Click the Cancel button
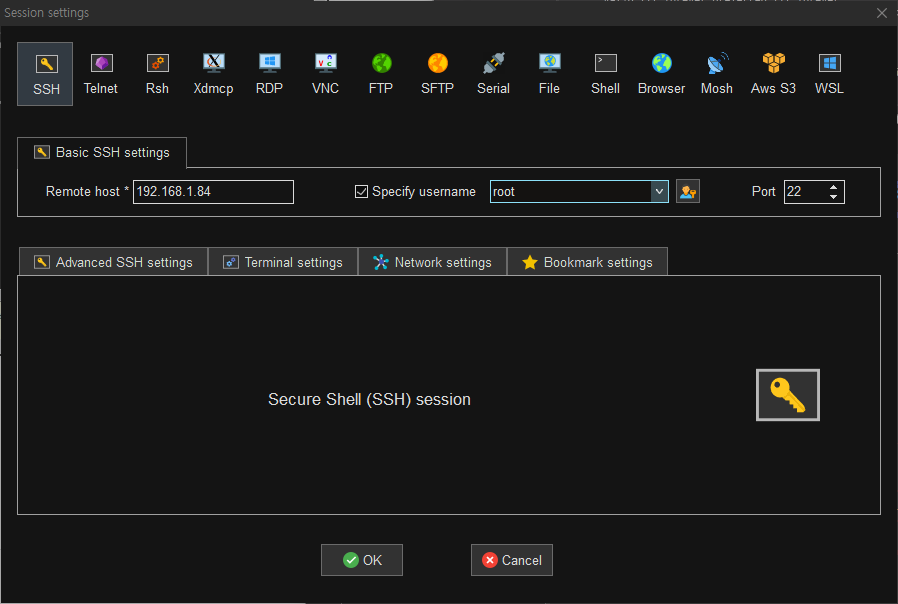Viewport: 898px width, 604px height. (x=512, y=560)
